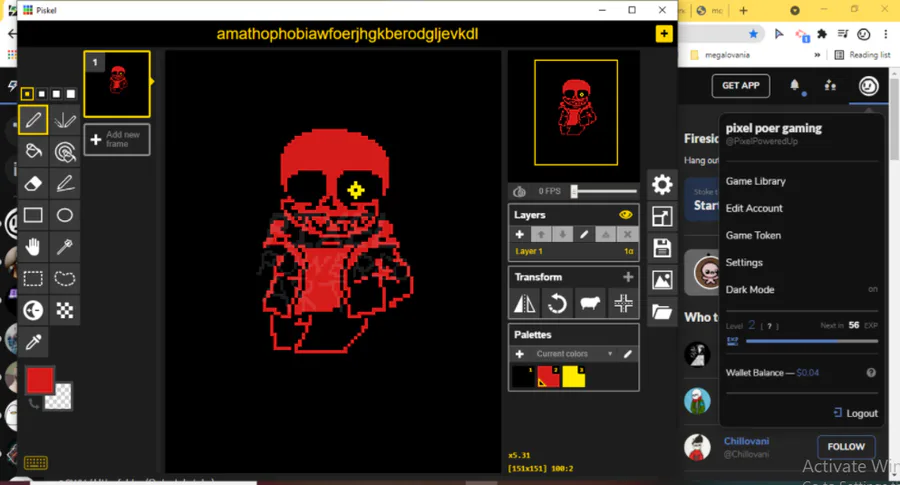This screenshot has height=485, width=900.
Task: Adjust the FPS slider
Action: pyautogui.click(x=603, y=191)
